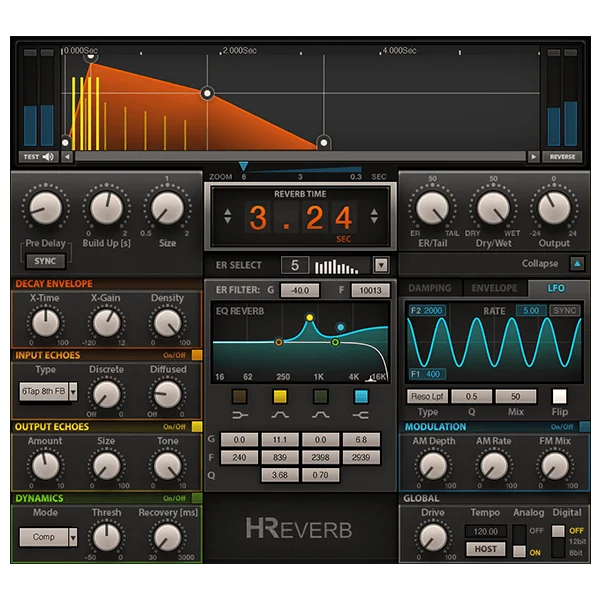This screenshot has height=600, width=600.
Task: Toggle Modulation On/Off blue switch
Action: (x=584, y=426)
